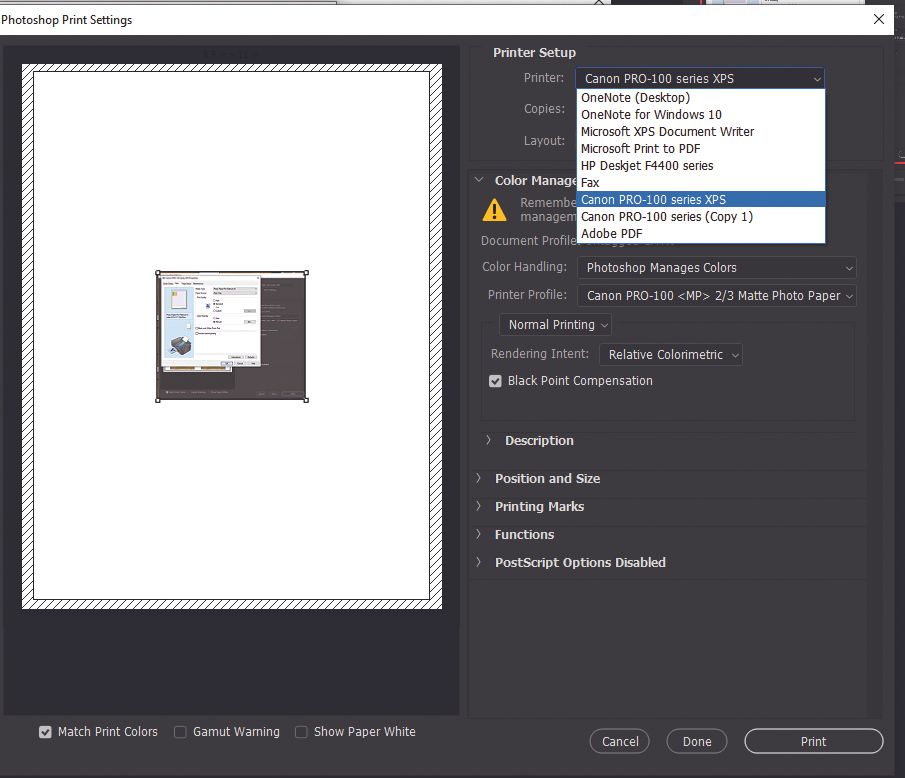Viewport: 905px width, 778px height.
Task: Click the print preview thumbnail on the canvas
Action: coord(231,335)
